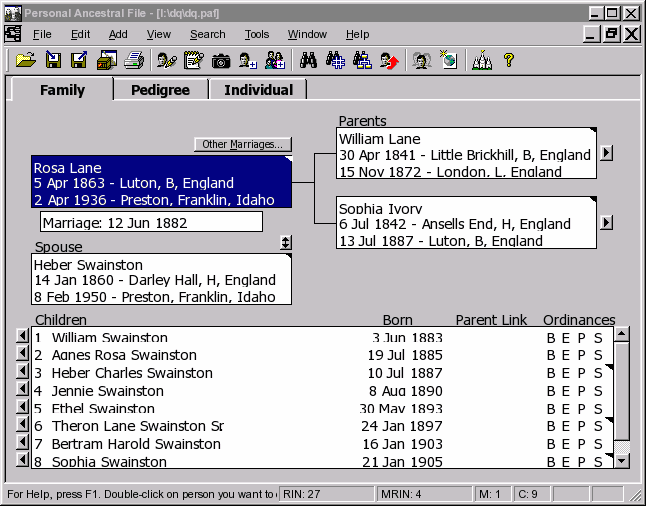This screenshot has width=646, height=506.
Task: Switch to the Individual tab
Action: (258, 90)
